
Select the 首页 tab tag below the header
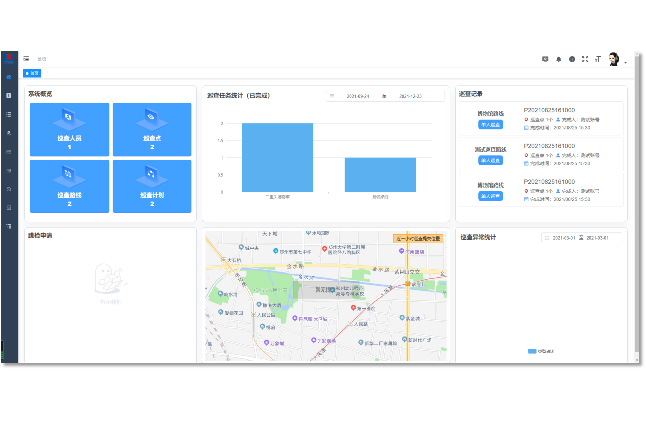click(33, 73)
